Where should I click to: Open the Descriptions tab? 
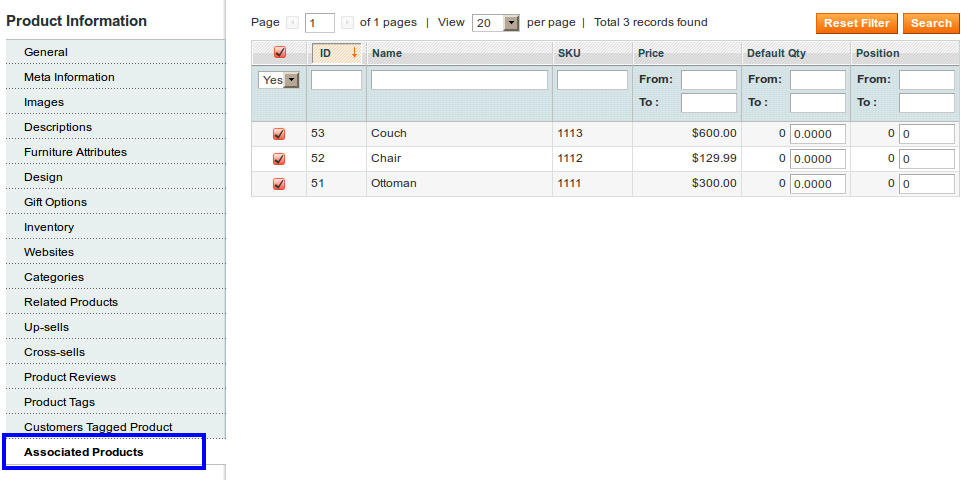click(116, 128)
